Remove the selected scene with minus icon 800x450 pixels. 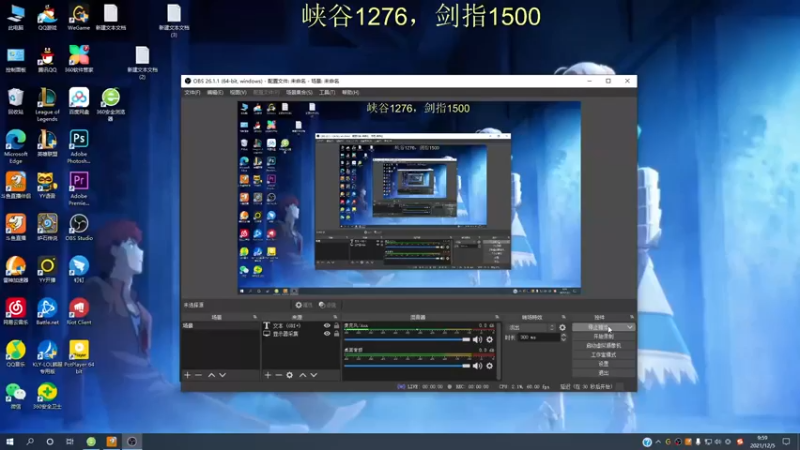tap(198, 375)
